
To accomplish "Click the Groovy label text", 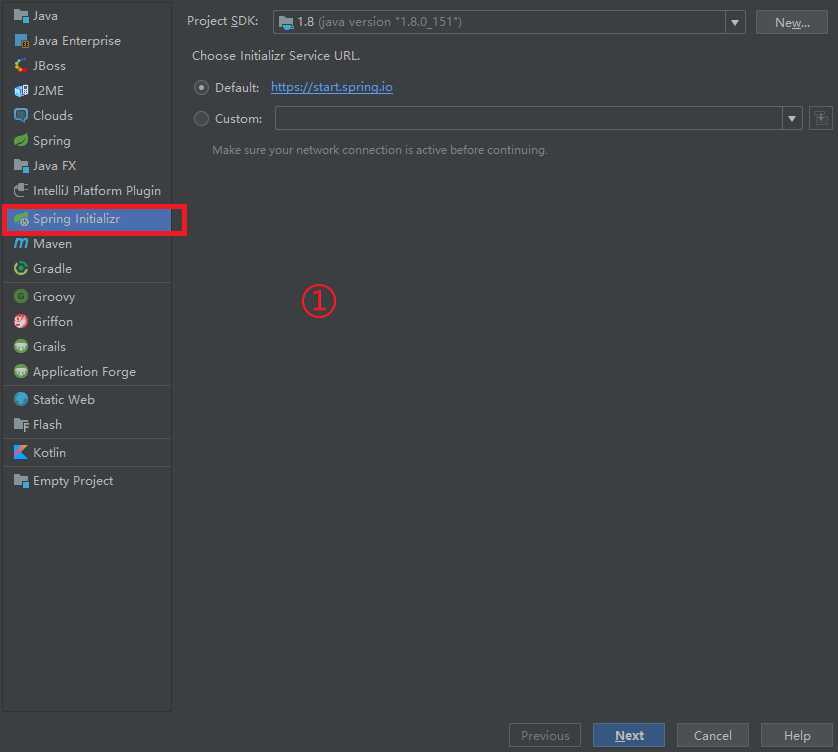I will pos(54,297).
